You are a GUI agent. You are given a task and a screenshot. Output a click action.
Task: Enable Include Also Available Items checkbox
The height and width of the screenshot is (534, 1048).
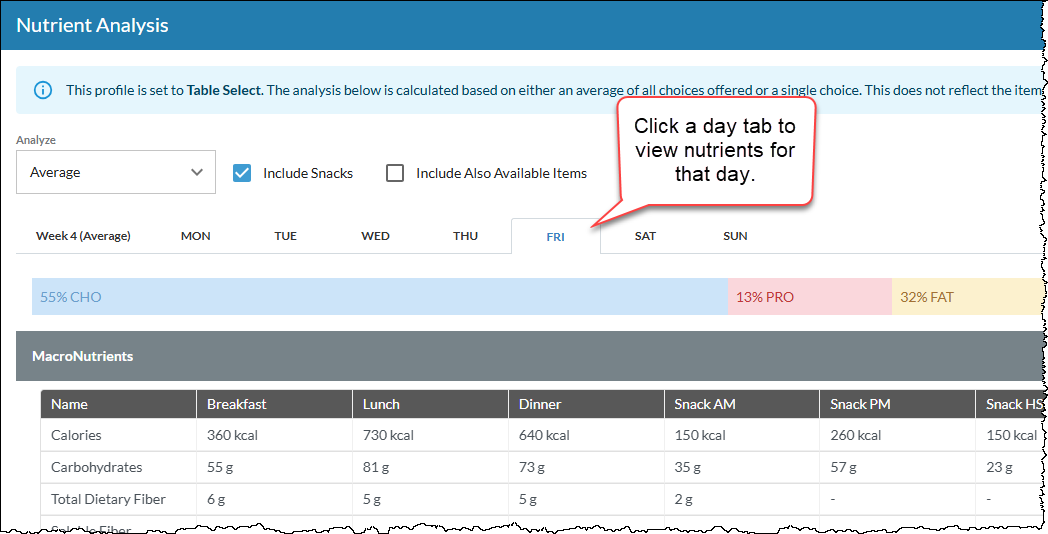pos(395,173)
